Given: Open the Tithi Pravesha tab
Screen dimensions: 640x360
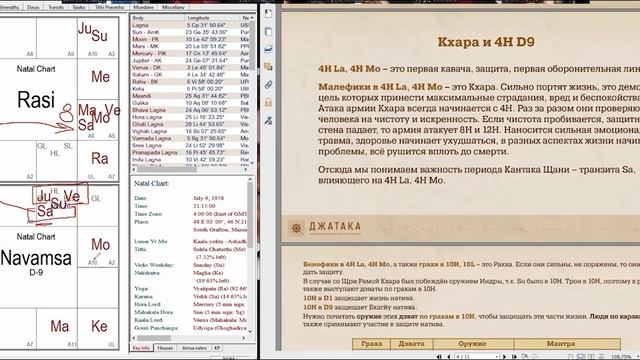Looking at the screenshot, I should coord(109,7).
